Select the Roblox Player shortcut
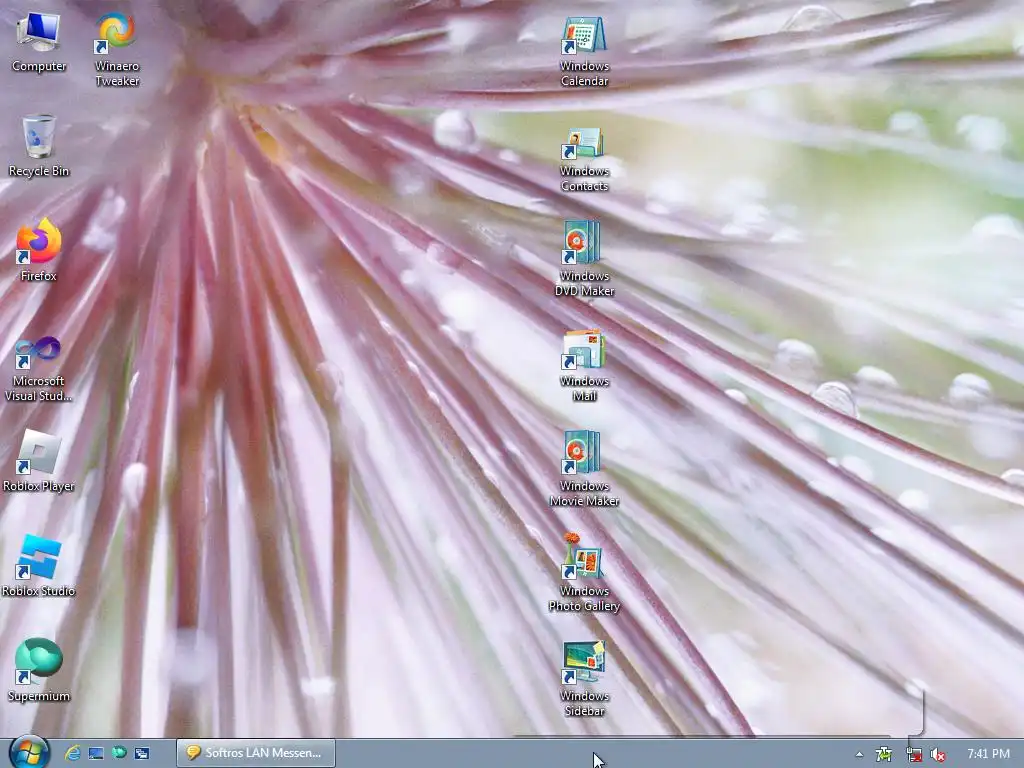The height and width of the screenshot is (768, 1024). [39, 461]
